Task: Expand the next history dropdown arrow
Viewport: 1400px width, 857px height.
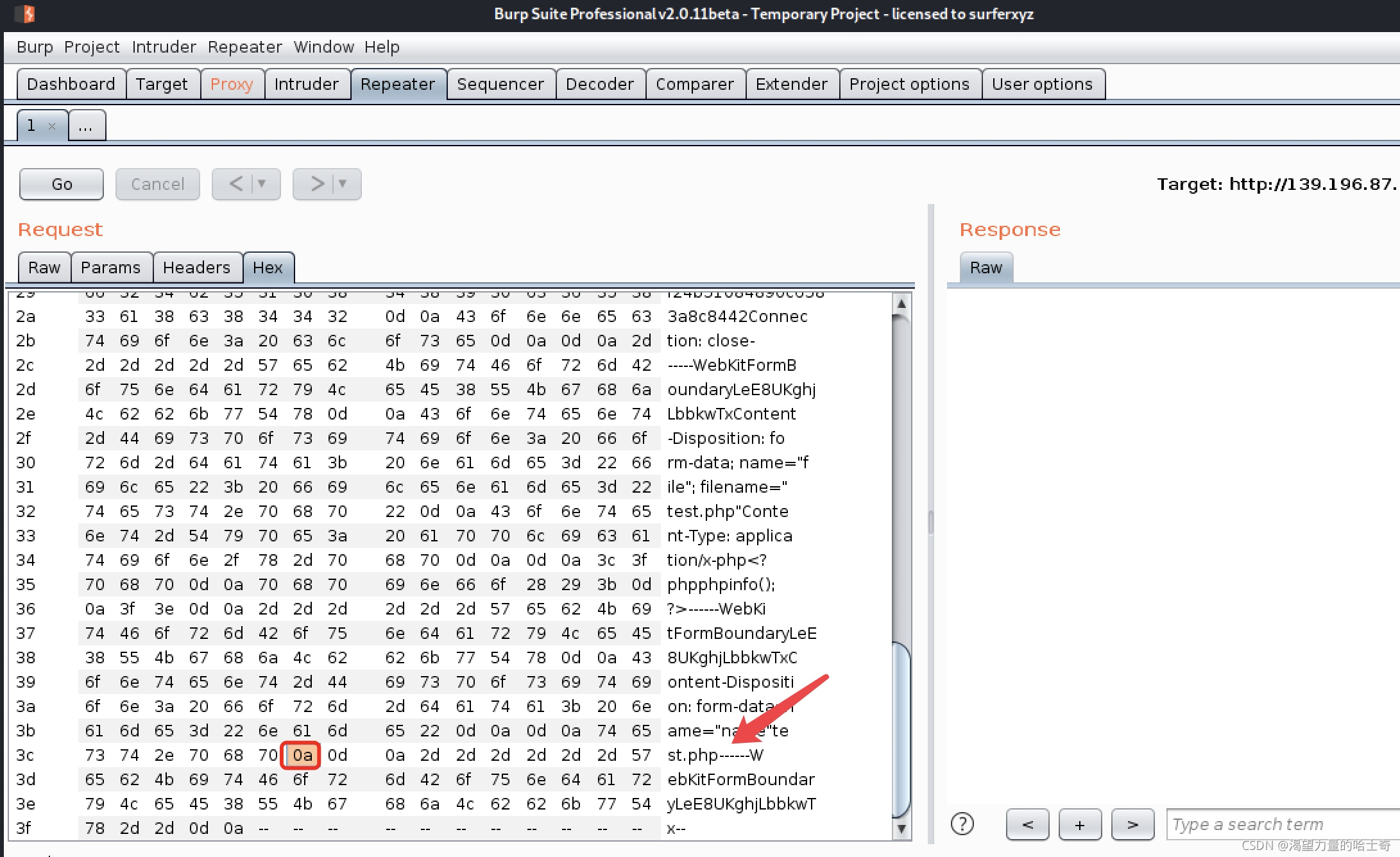Action: point(343,184)
